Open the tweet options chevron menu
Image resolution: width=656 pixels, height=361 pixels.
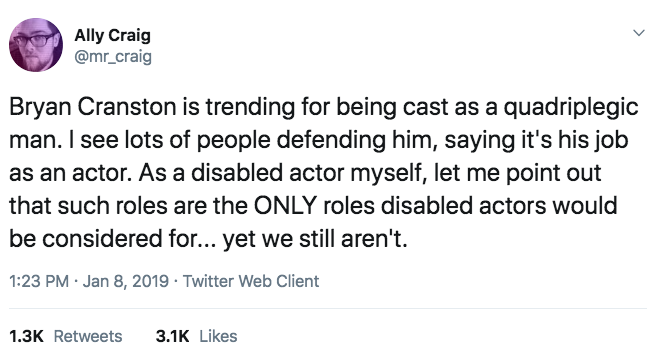(638, 33)
